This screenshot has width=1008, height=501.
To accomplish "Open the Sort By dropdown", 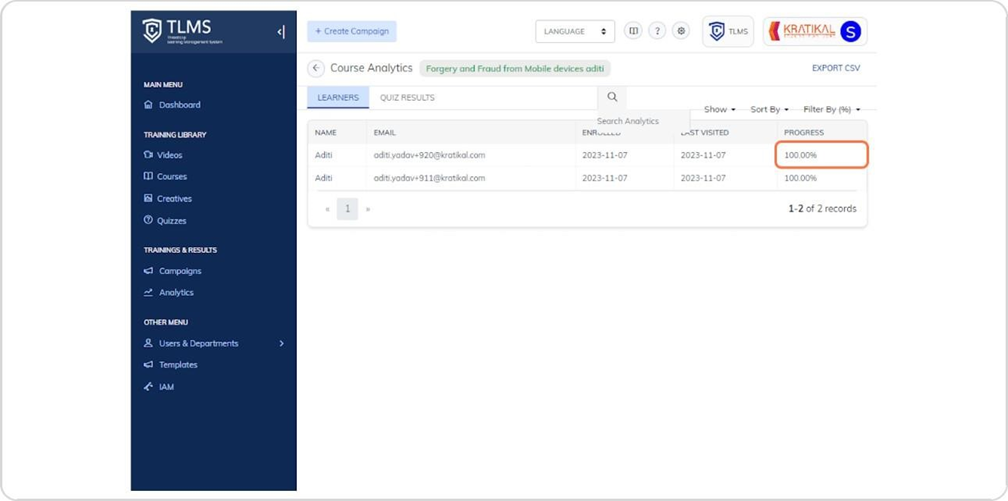I will (x=770, y=109).
